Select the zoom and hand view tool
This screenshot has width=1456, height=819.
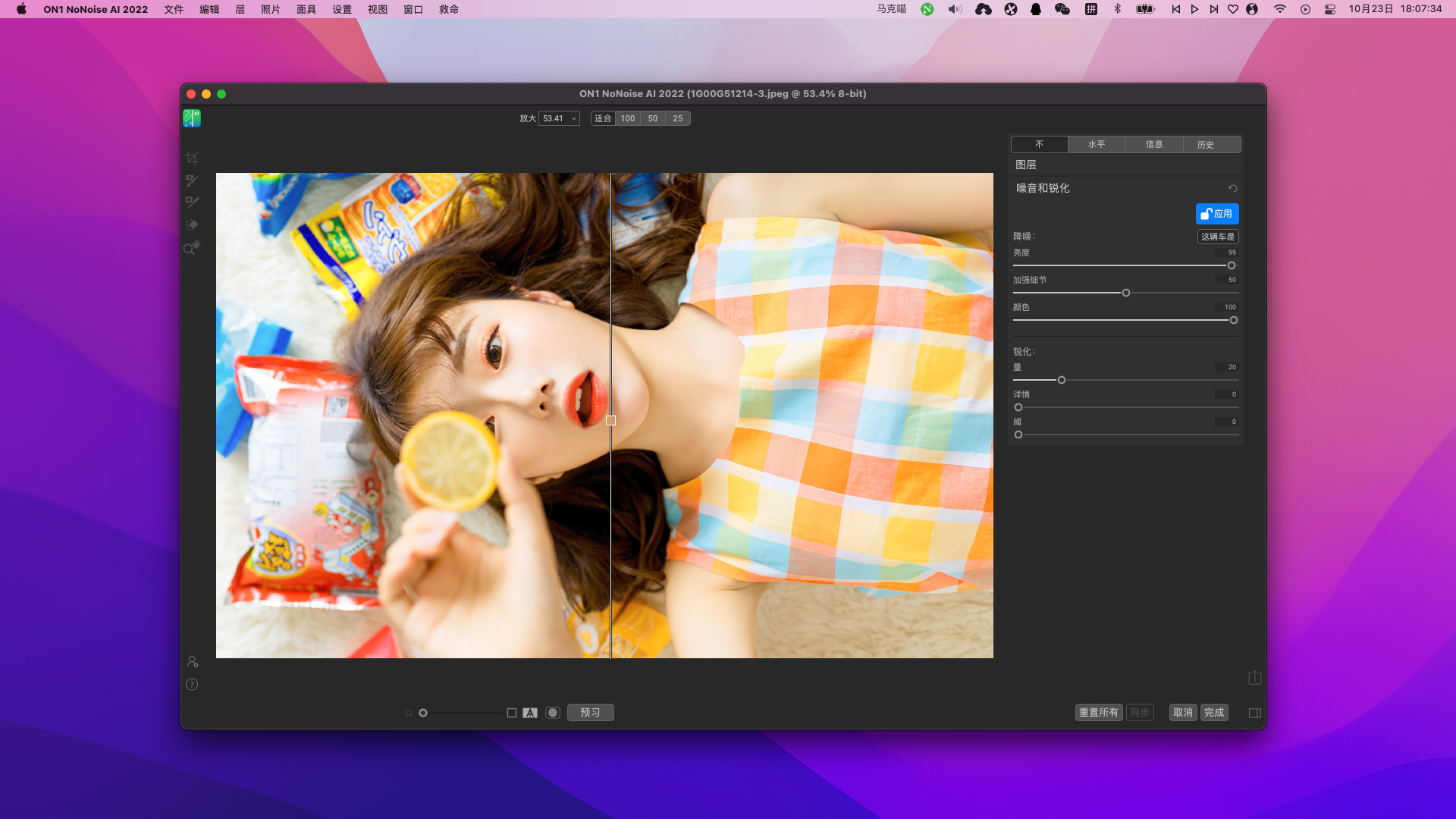[x=192, y=247]
